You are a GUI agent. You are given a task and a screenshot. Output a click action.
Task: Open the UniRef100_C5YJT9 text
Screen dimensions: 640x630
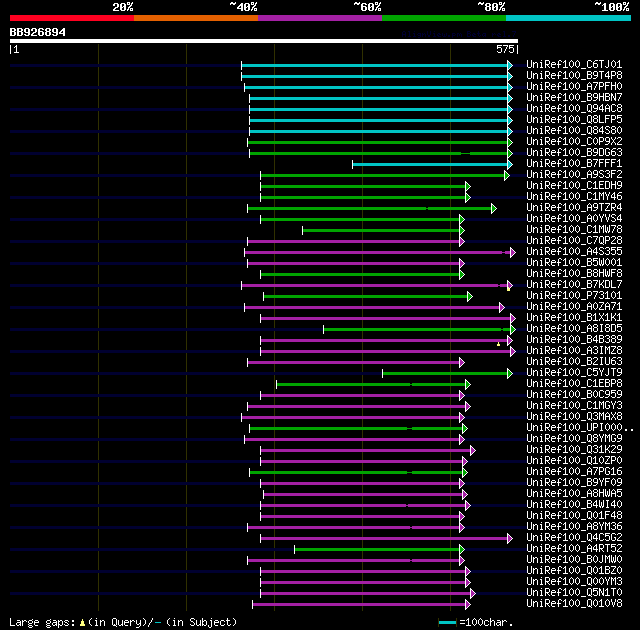tap(574, 373)
